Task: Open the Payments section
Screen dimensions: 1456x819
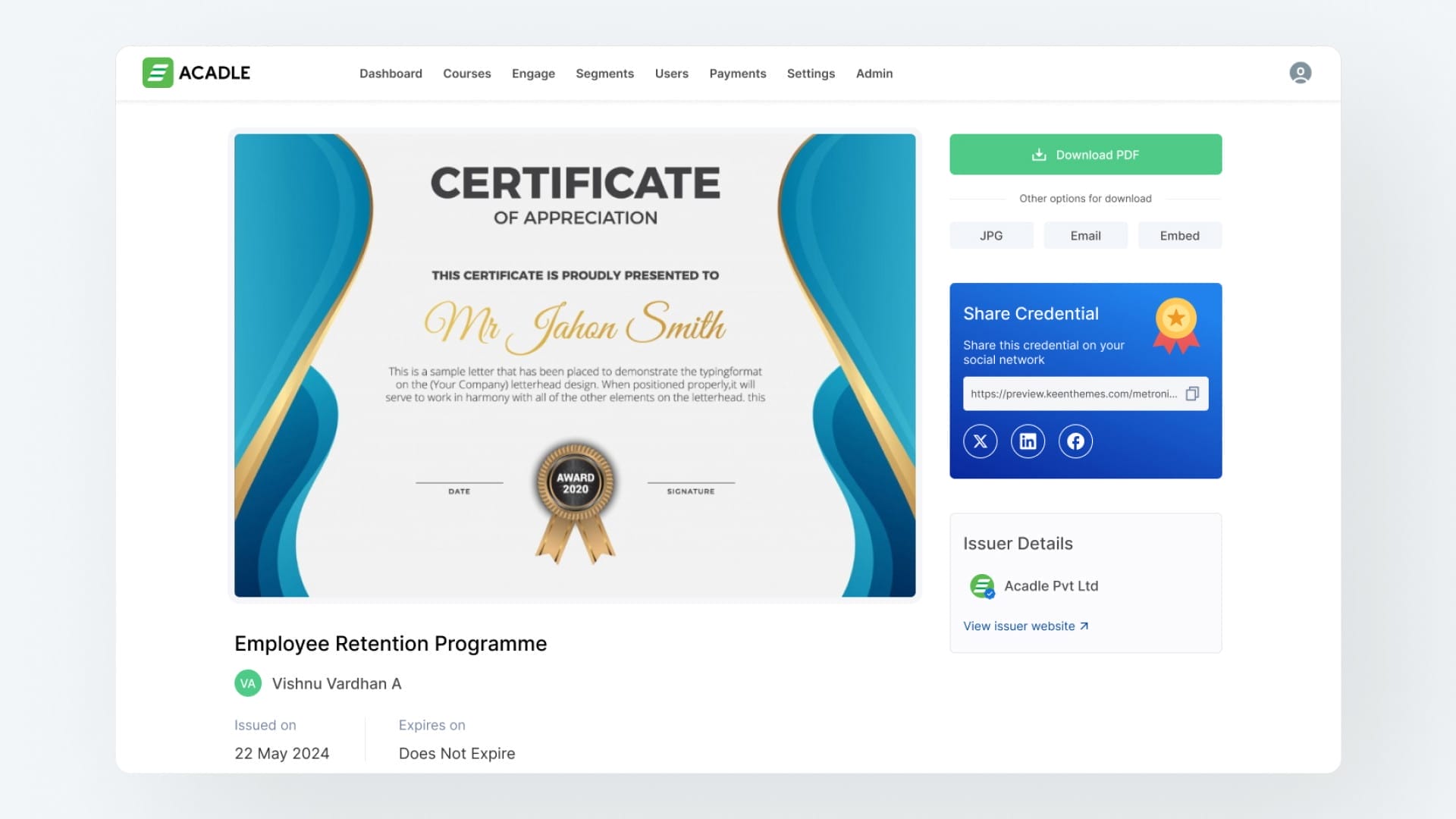Action: point(737,74)
